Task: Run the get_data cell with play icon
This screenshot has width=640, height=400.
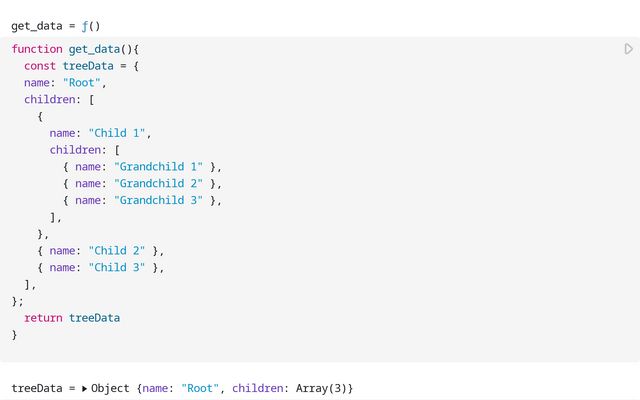Action: click(628, 49)
